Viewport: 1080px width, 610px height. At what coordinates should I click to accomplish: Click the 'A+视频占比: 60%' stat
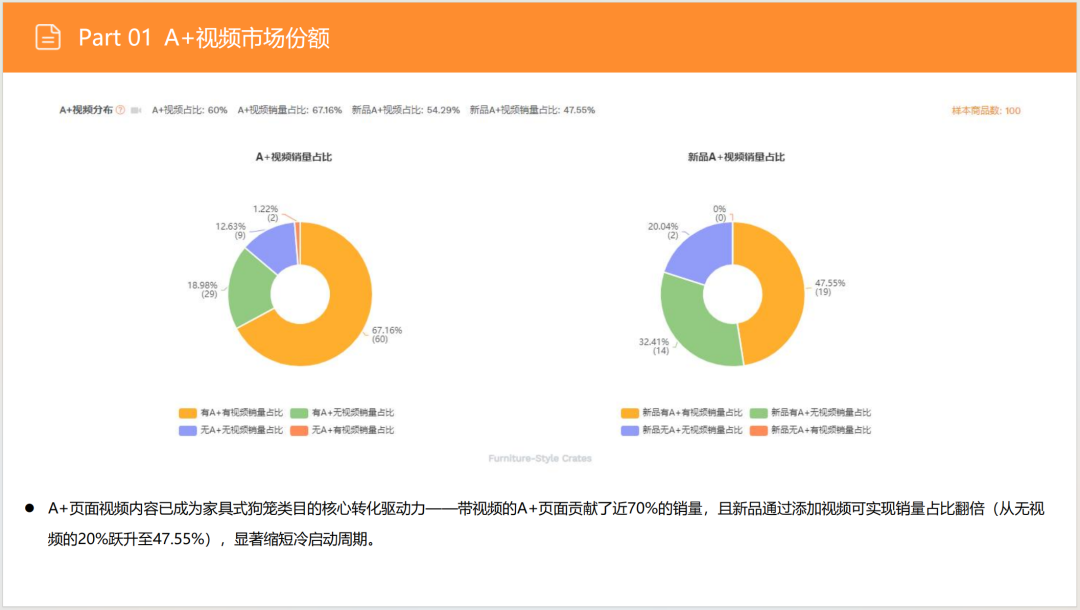point(189,110)
